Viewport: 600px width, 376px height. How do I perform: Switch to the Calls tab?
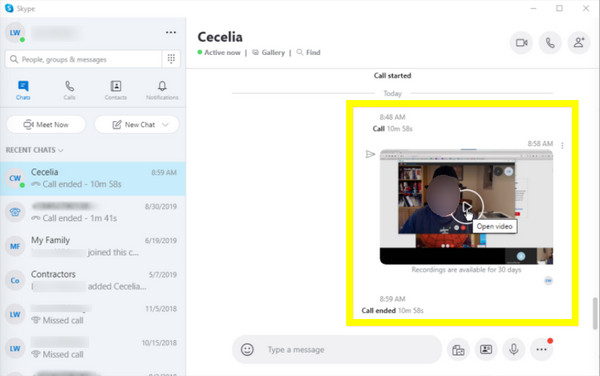[69, 90]
